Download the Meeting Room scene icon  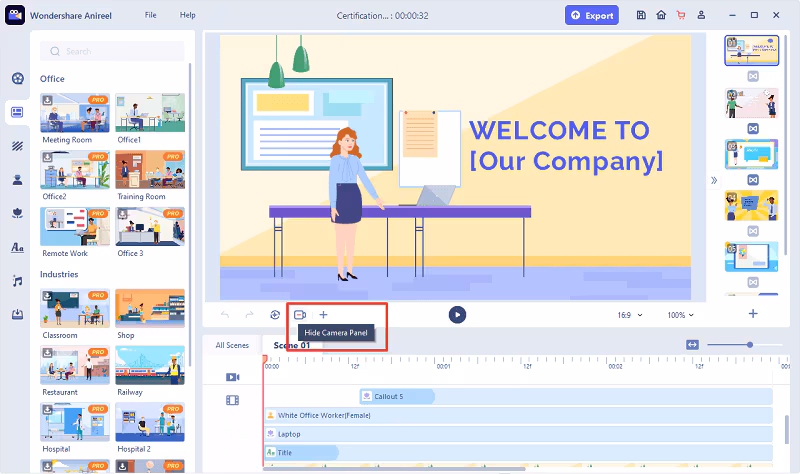pyautogui.click(x=47, y=100)
